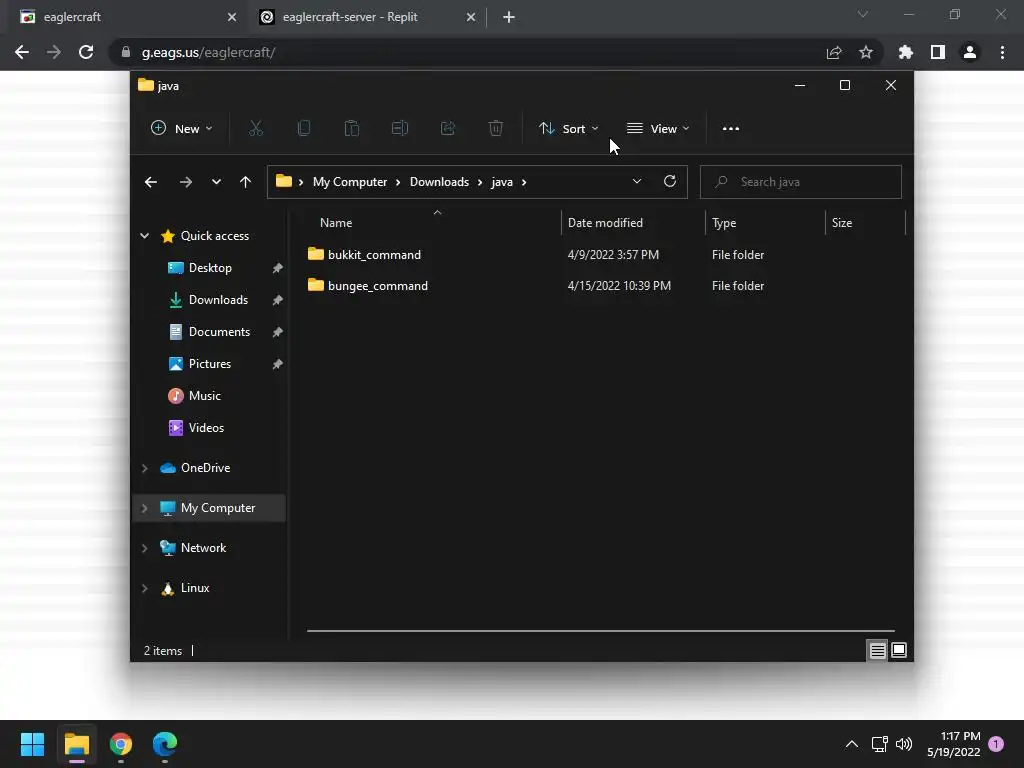Open address bar history dropdown

pyautogui.click(x=637, y=182)
